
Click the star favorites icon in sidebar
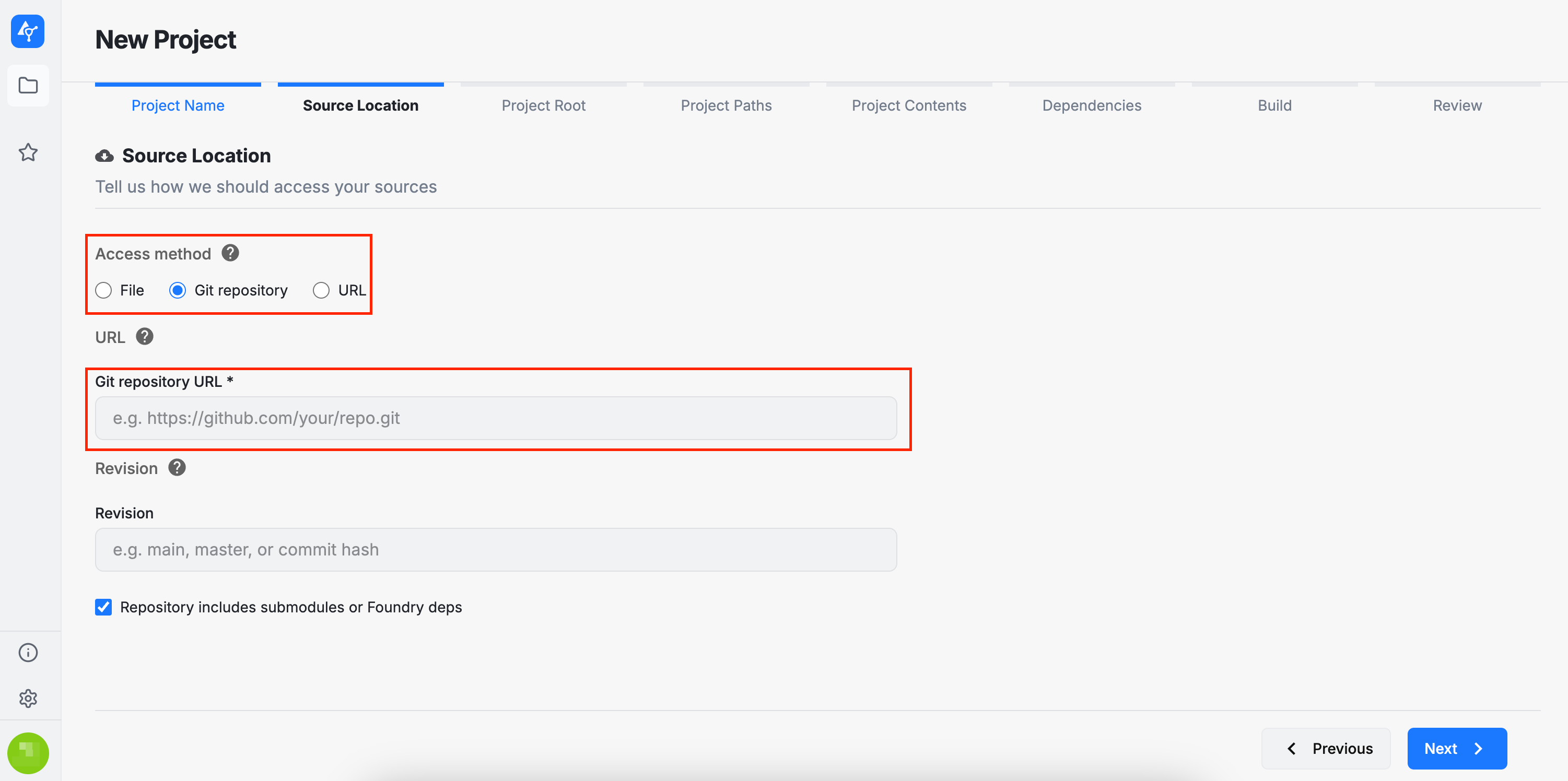pos(28,152)
